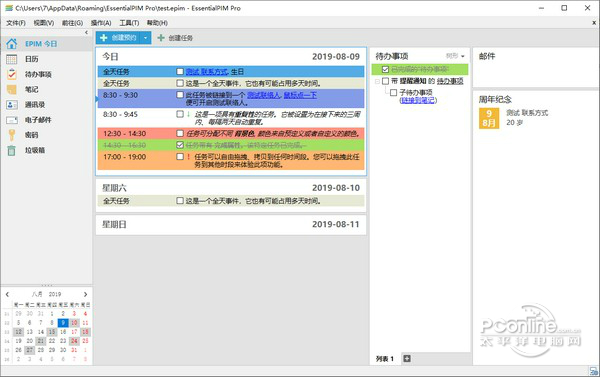Toggle checkbox of today's 全天任务 all-day event
Image resolution: width=600 pixels, height=377 pixels.
(180, 83)
